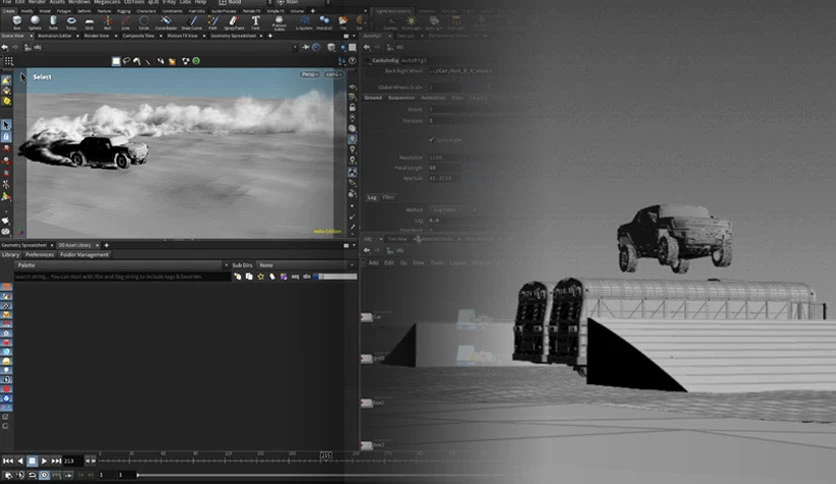
Task: Open the Palette dropdown
Action: [x=122, y=265]
